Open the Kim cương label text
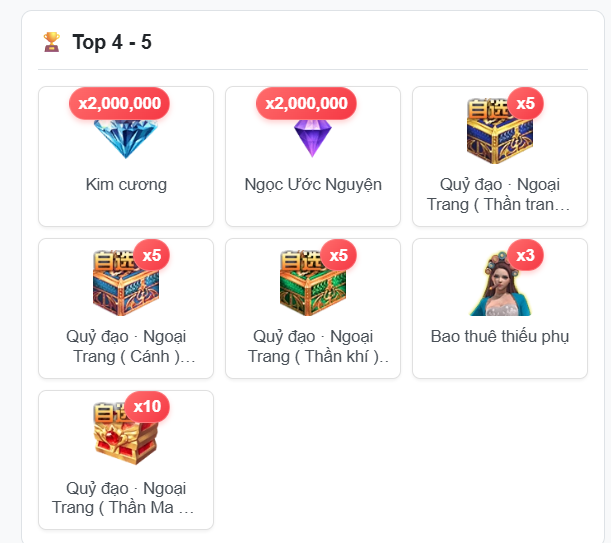 126,185
